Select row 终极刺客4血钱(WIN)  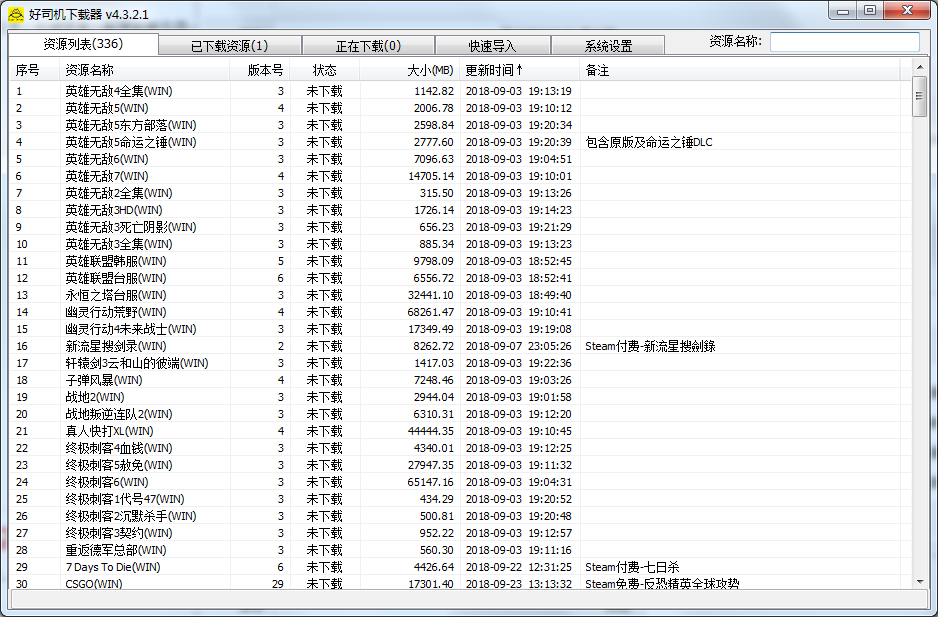[460, 448]
